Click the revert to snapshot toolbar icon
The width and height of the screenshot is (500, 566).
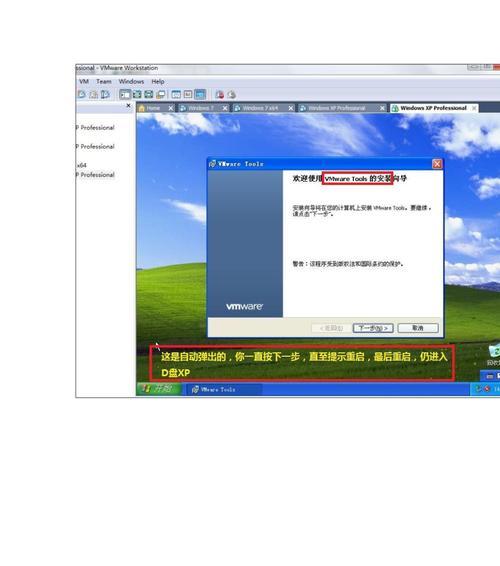coord(94,95)
